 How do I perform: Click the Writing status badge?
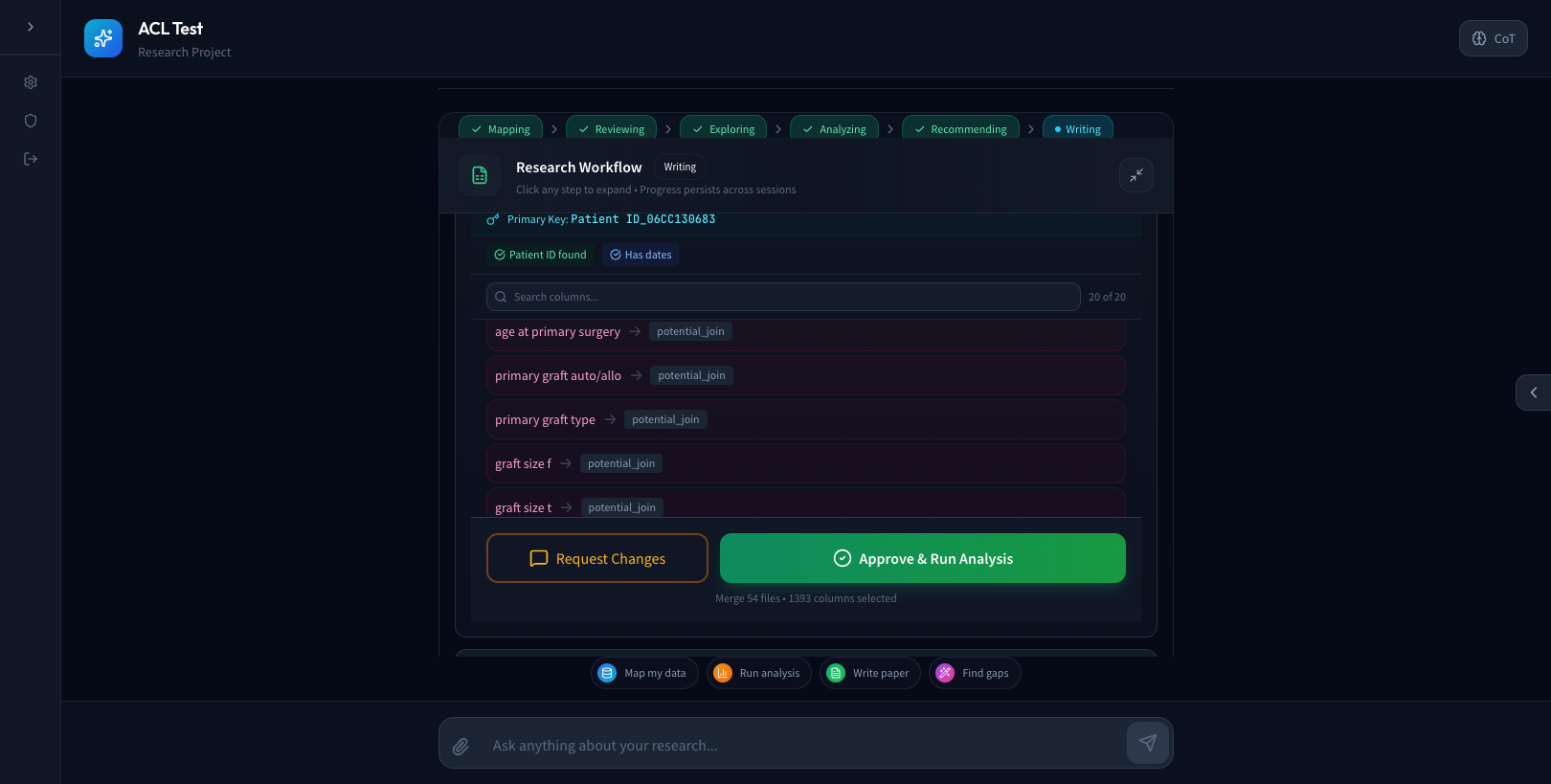680,167
